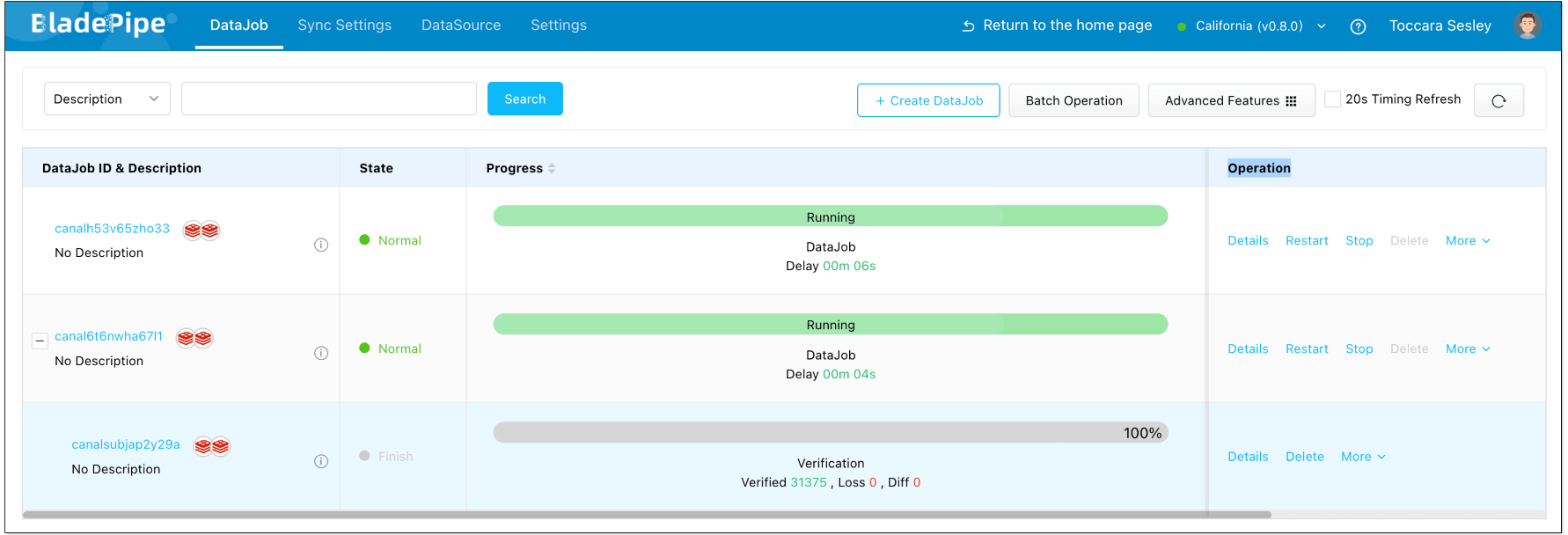This screenshot has width=1568, height=535.
Task: Open the DataSource tab
Action: point(461,26)
